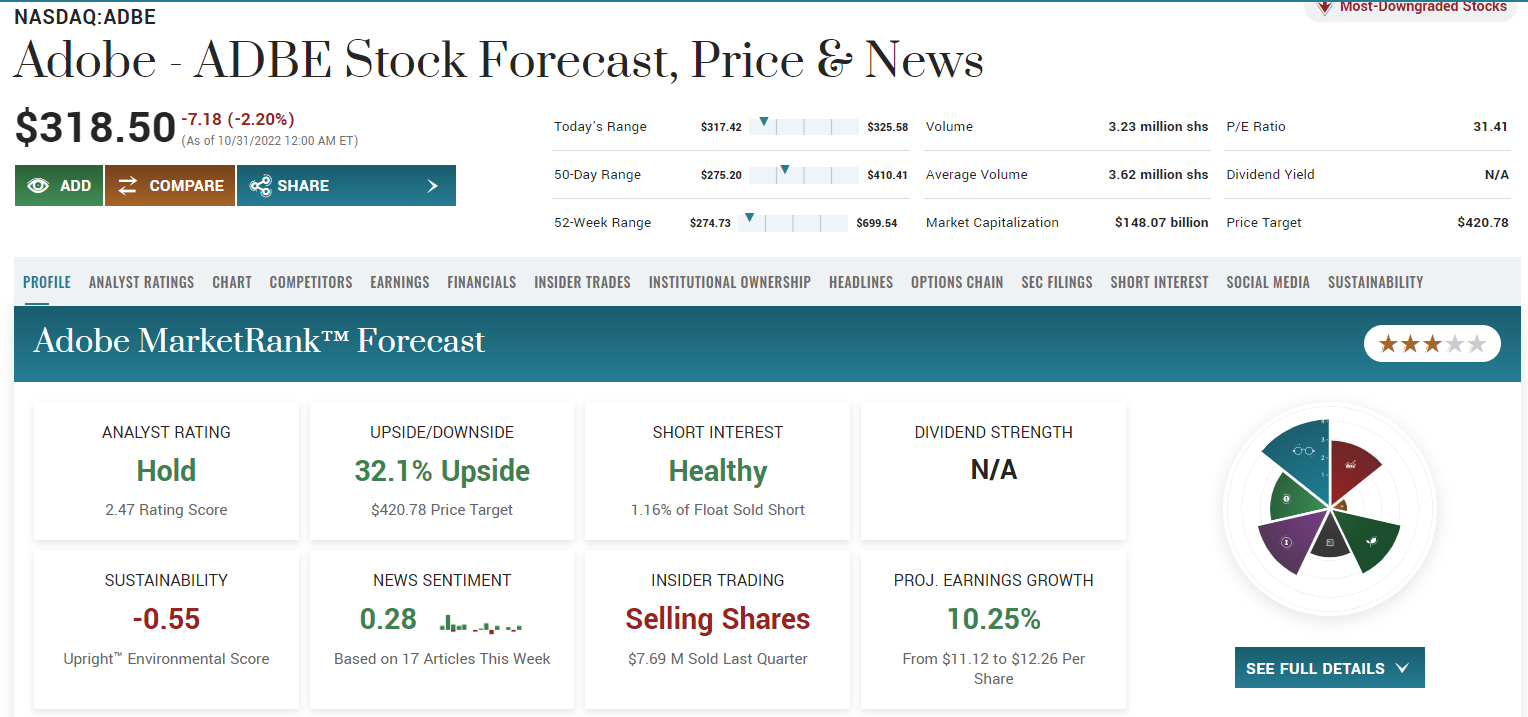
Task: Click the three-star MarketRank rating badge
Action: [x=1432, y=344]
